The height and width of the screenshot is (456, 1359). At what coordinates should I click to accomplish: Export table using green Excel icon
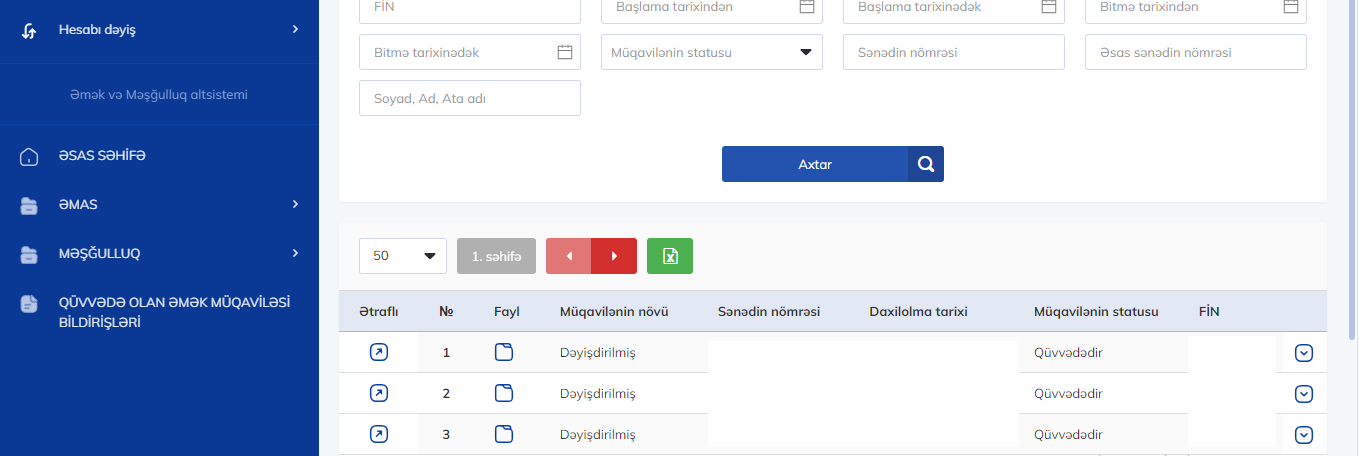(x=670, y=256)
